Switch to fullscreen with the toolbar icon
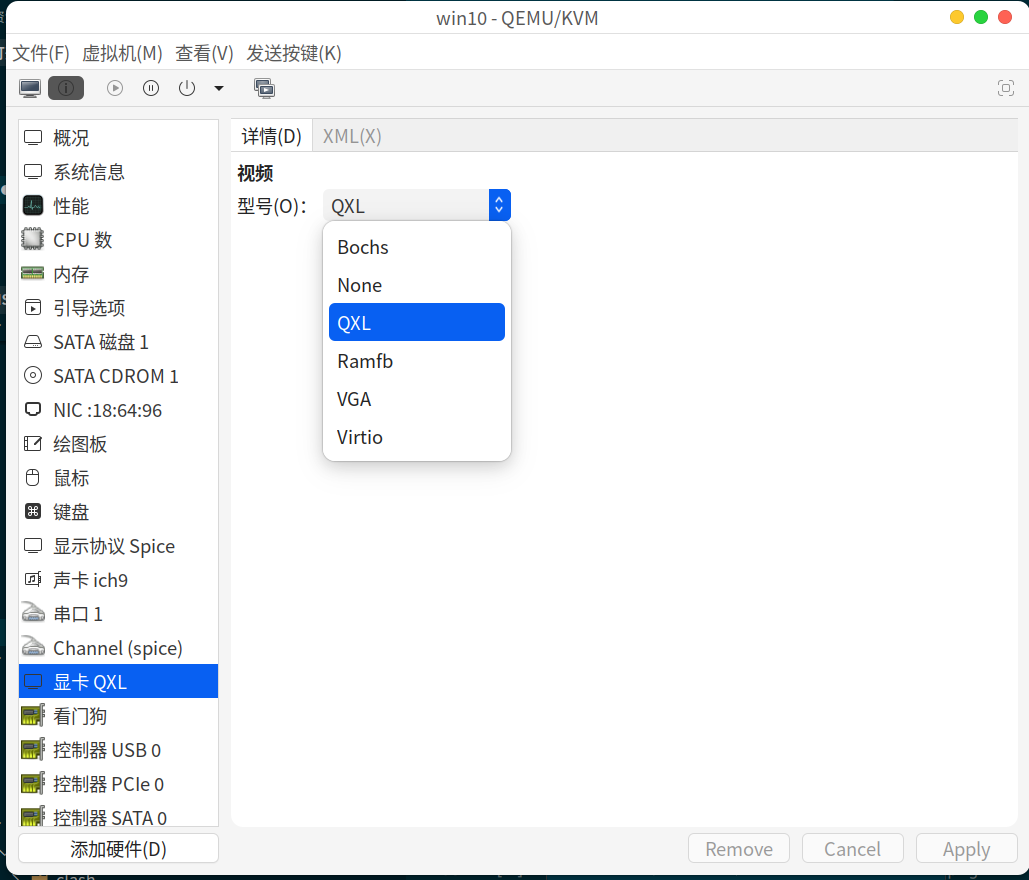Image resolution: width=1029 pixels, height=880 pixels. coord(1005,88)
